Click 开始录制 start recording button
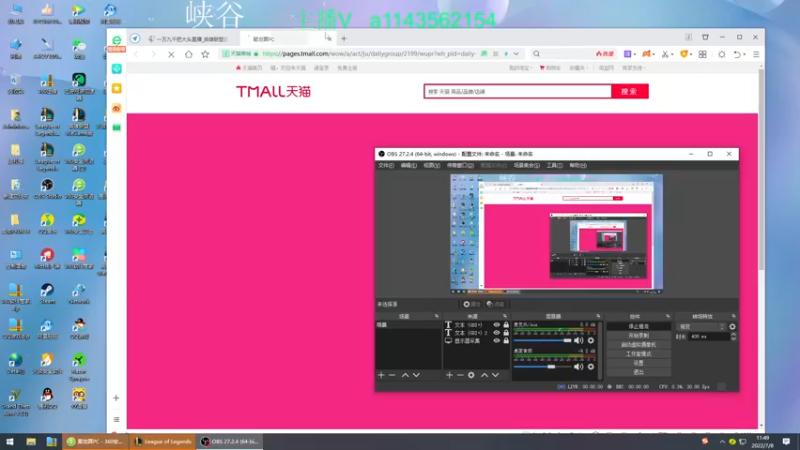800x450 pixels. click(x=638, y=335)
